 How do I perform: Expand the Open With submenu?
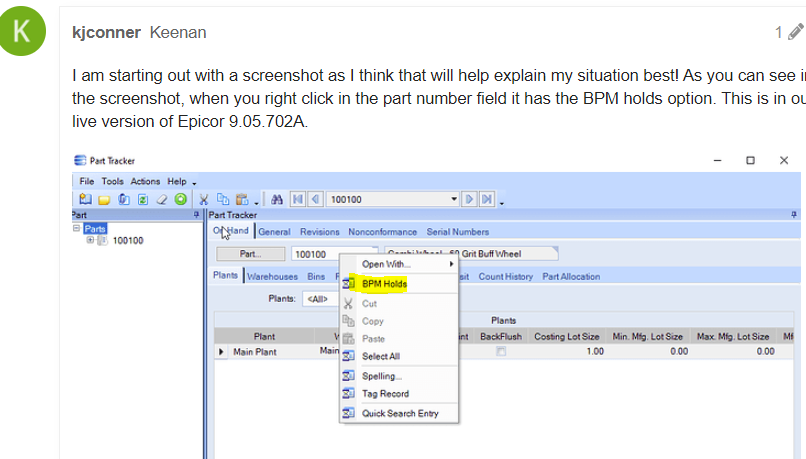(x=451, y=264)
